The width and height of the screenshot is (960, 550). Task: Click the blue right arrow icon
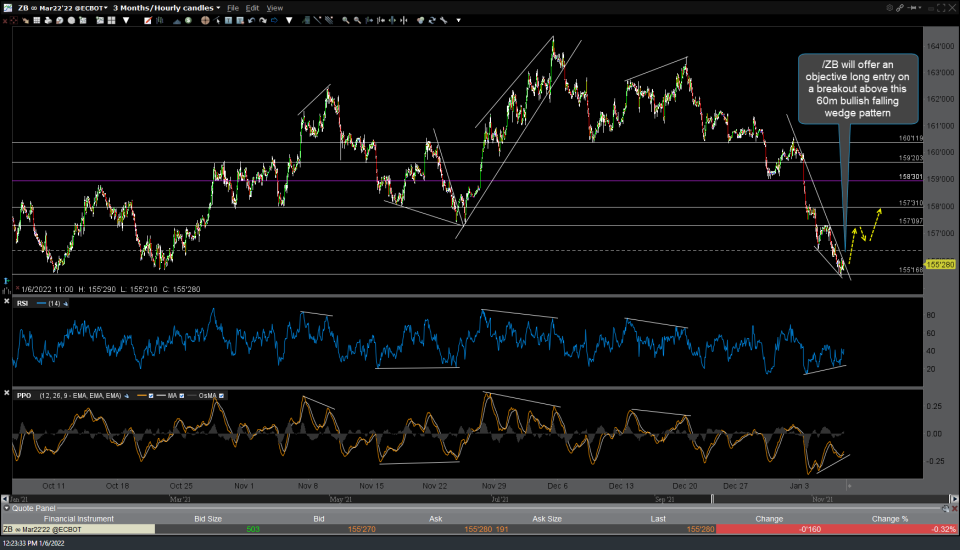274,20
